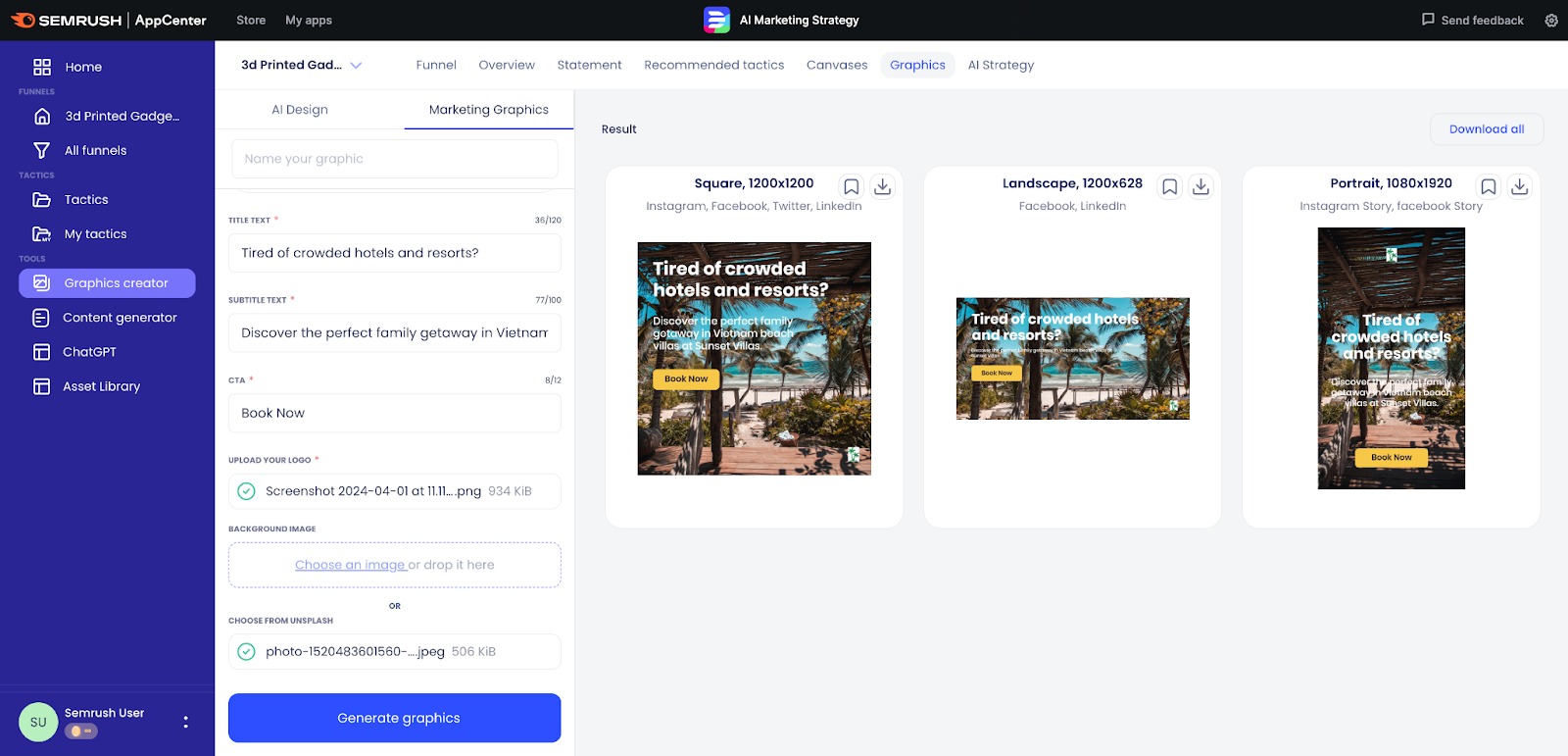Click the CTA Book Now input field
Viewport: 1568px width, 756px height.
pos(395,413)
